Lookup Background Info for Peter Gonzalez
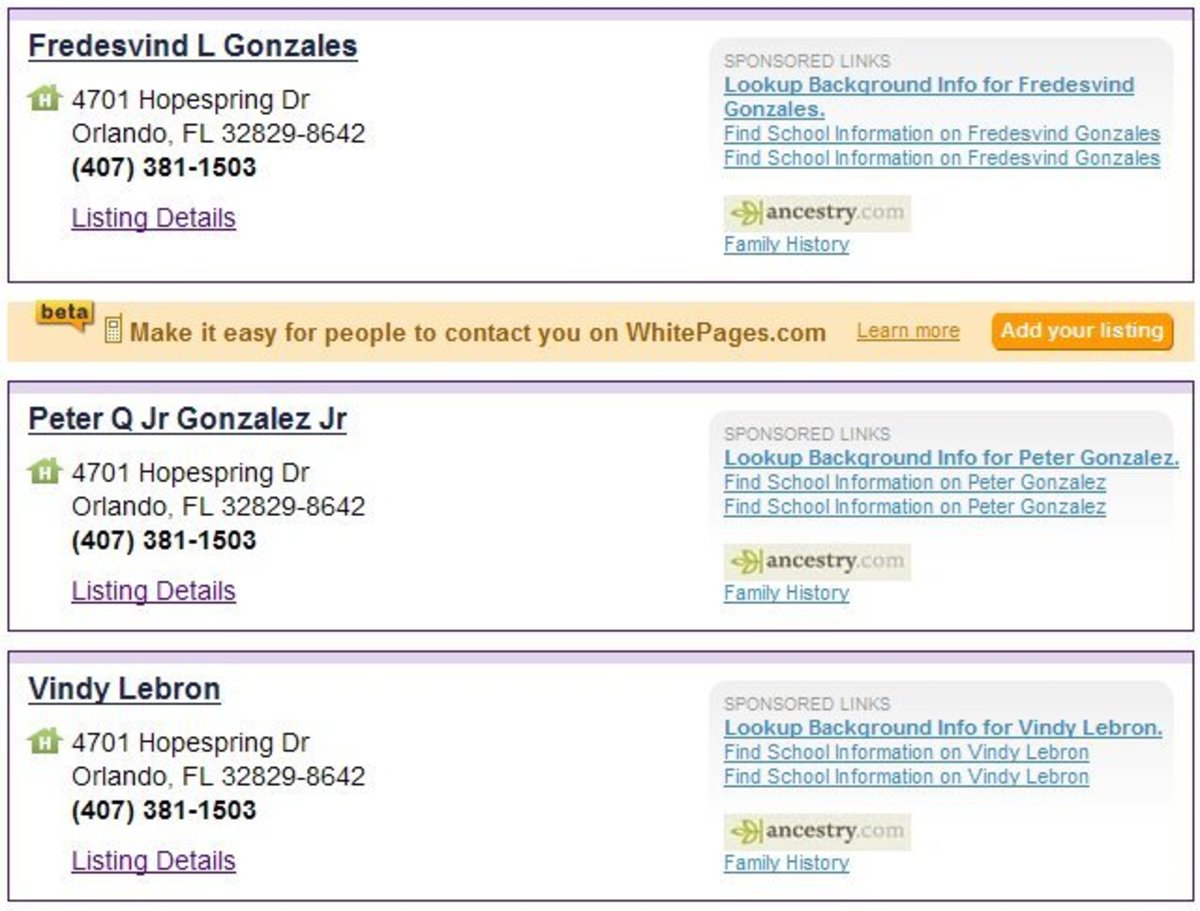This screenshot has width=1200, height=911. click(x=951, y=458)
